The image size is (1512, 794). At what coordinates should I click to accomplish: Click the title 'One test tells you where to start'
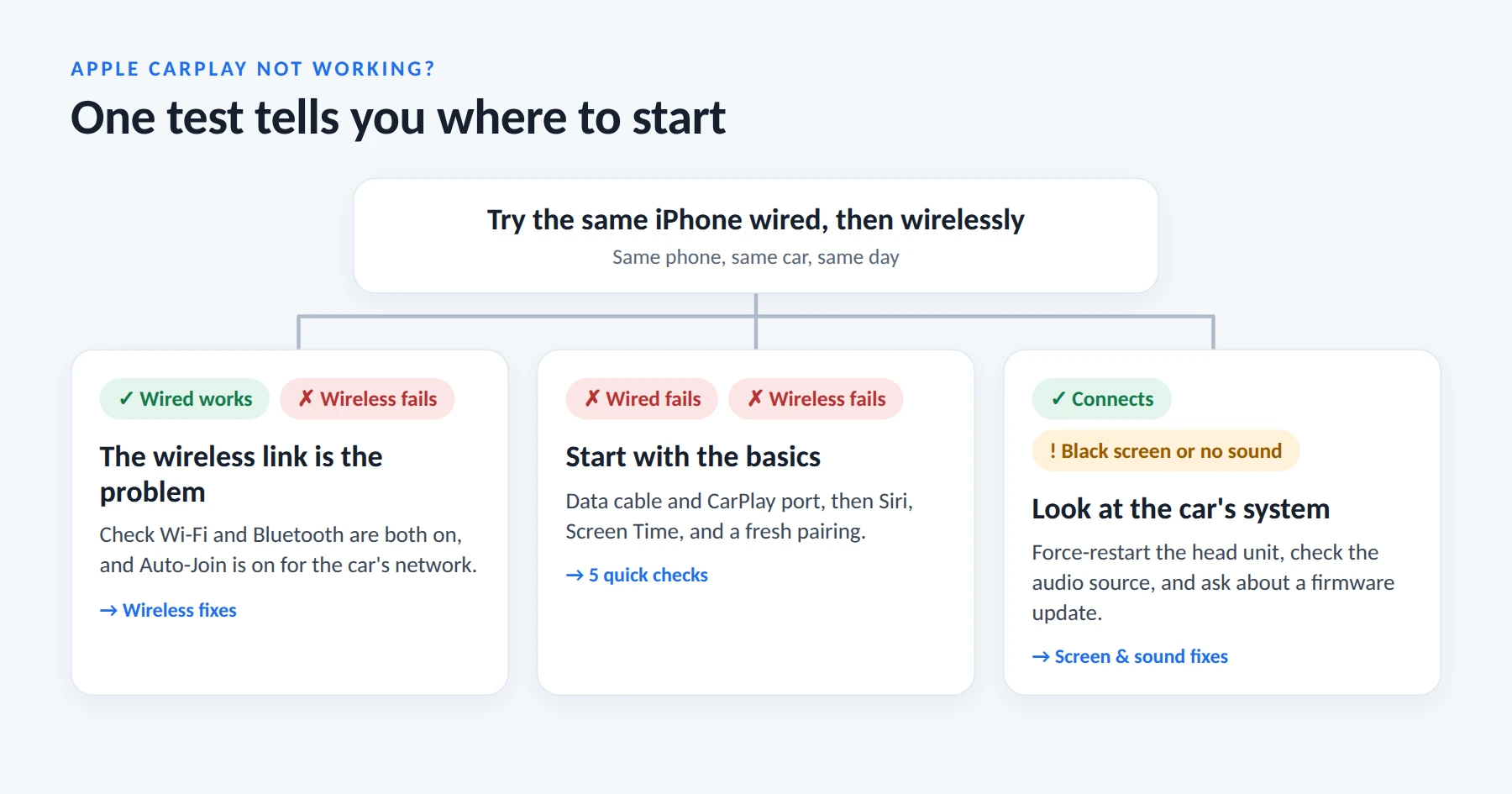click(x=398, y=118)
